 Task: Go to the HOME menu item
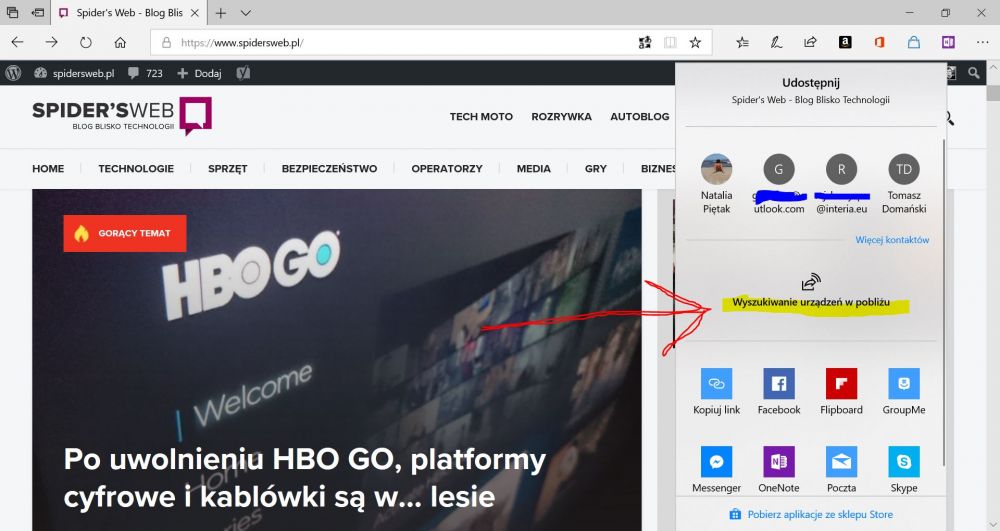(48, 168)
